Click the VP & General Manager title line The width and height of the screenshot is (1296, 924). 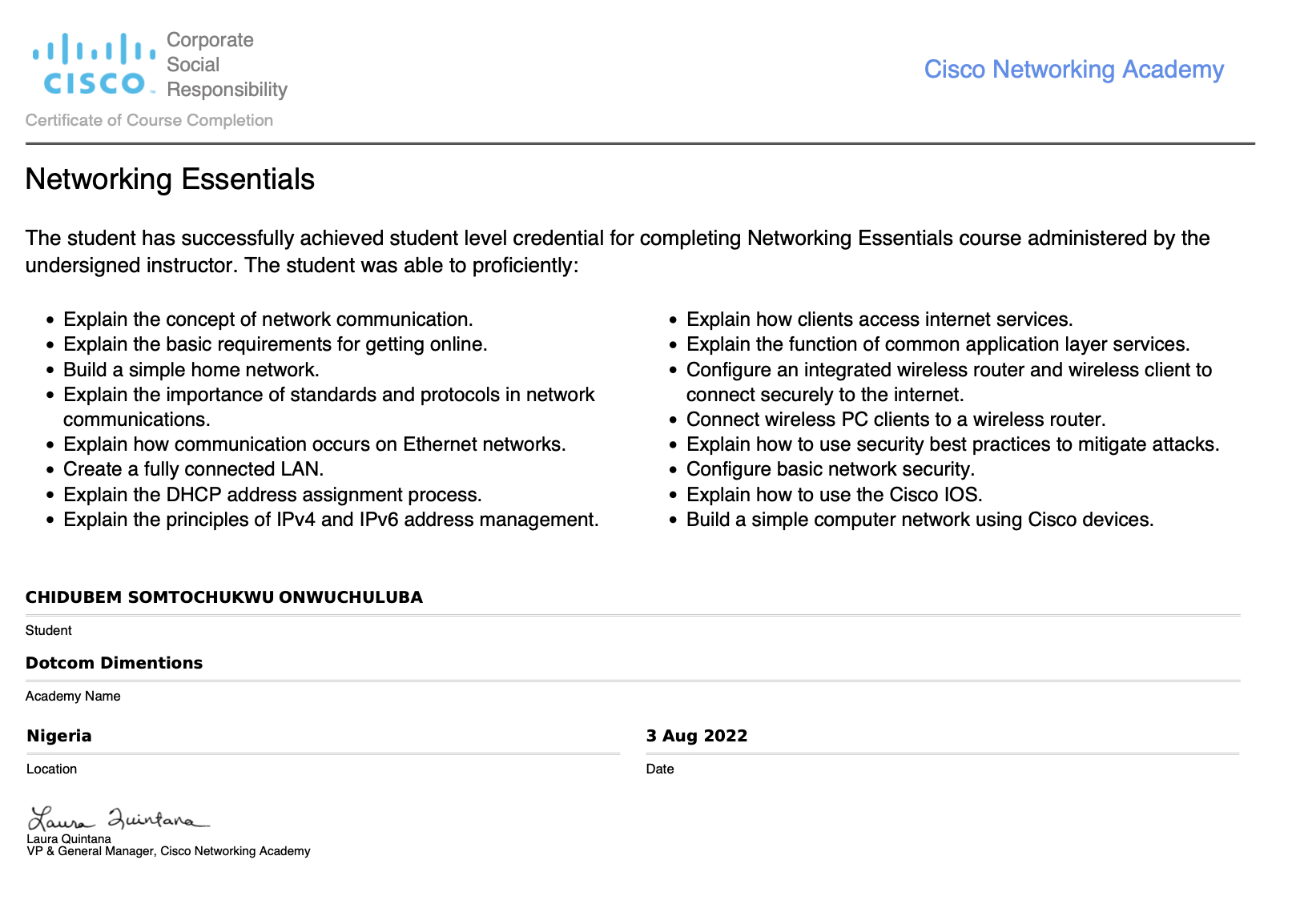click(168, 851)
